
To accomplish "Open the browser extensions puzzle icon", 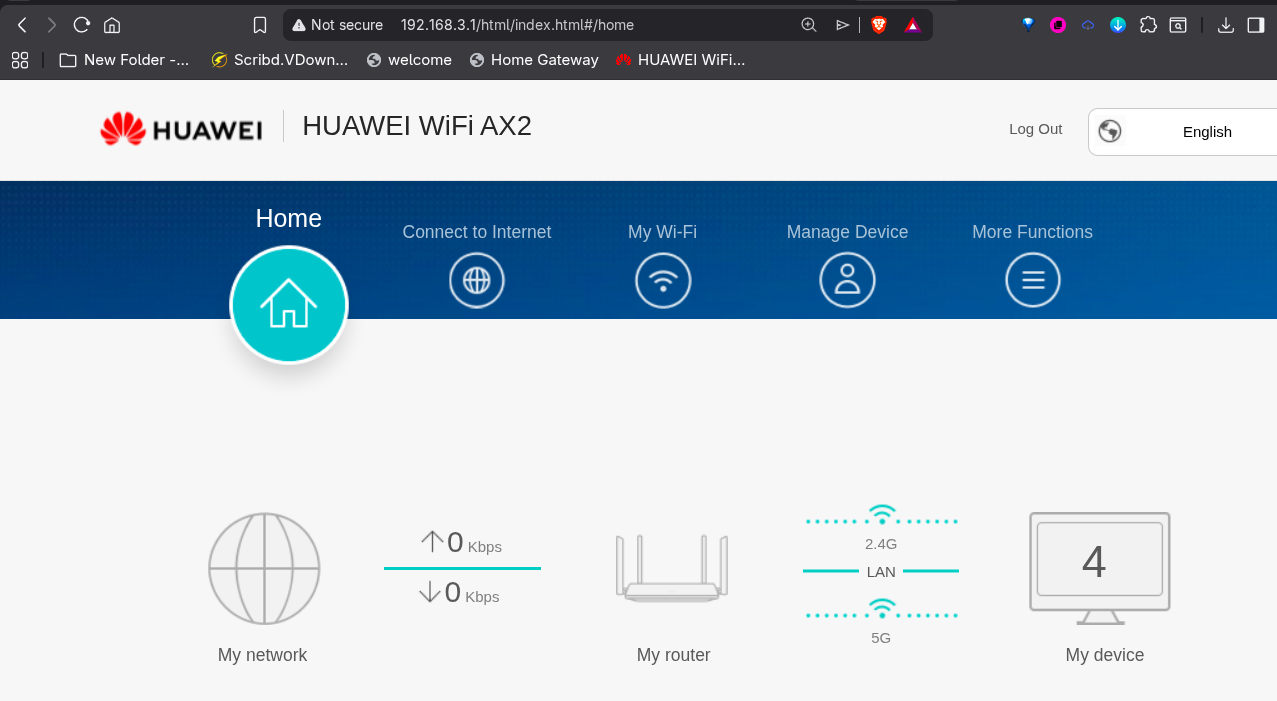I will (1148, 24).
